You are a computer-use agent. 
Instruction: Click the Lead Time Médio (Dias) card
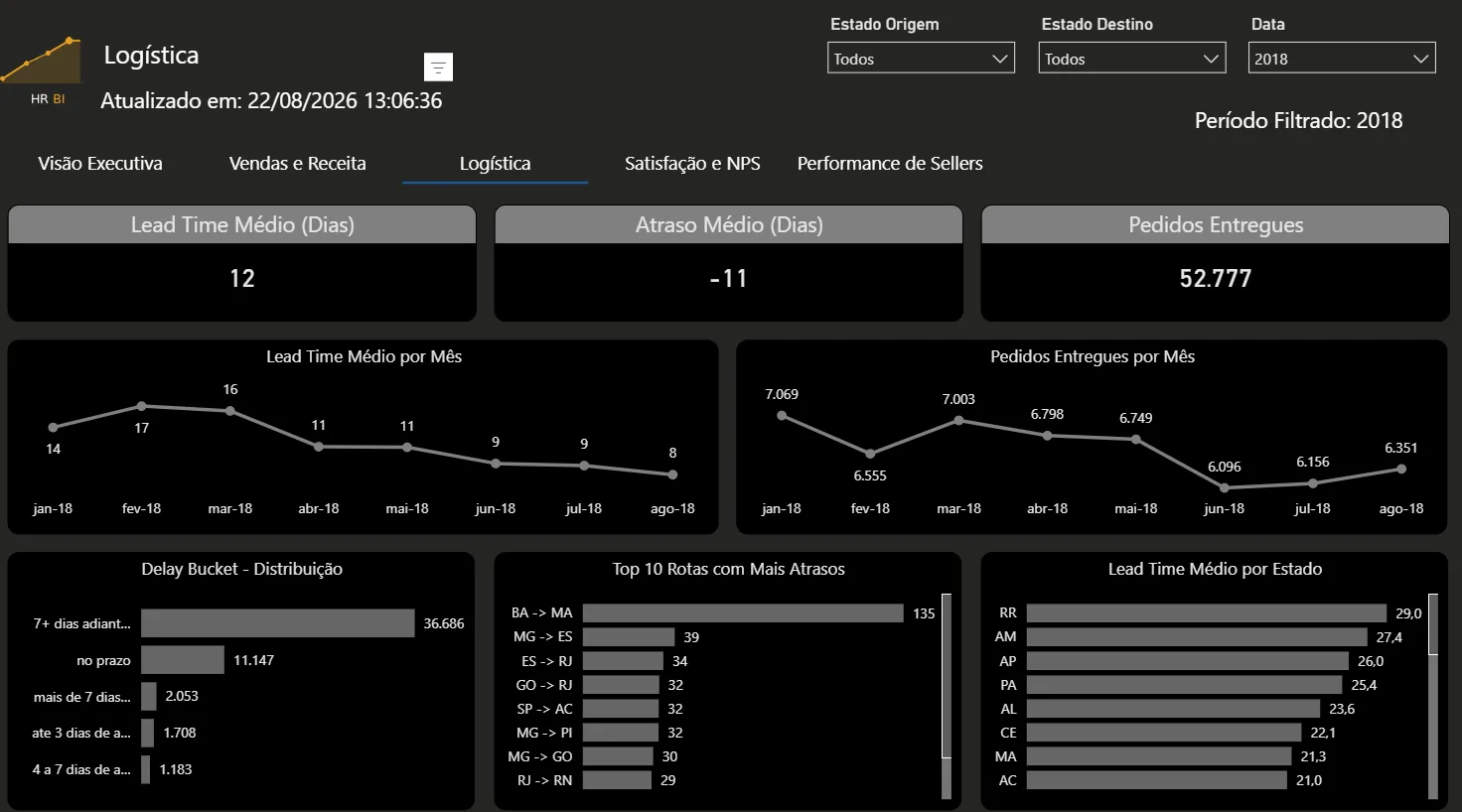(x=242, y=263)
